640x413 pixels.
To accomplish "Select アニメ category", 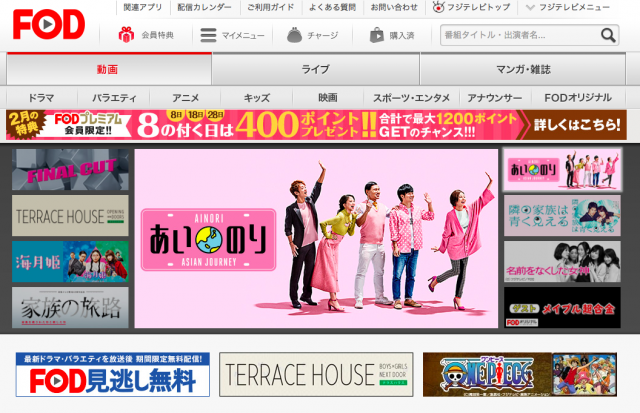I will coord(185,98).
